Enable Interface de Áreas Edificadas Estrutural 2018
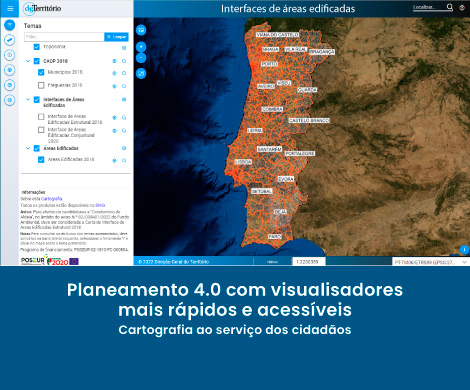 [x=41, y=117]
